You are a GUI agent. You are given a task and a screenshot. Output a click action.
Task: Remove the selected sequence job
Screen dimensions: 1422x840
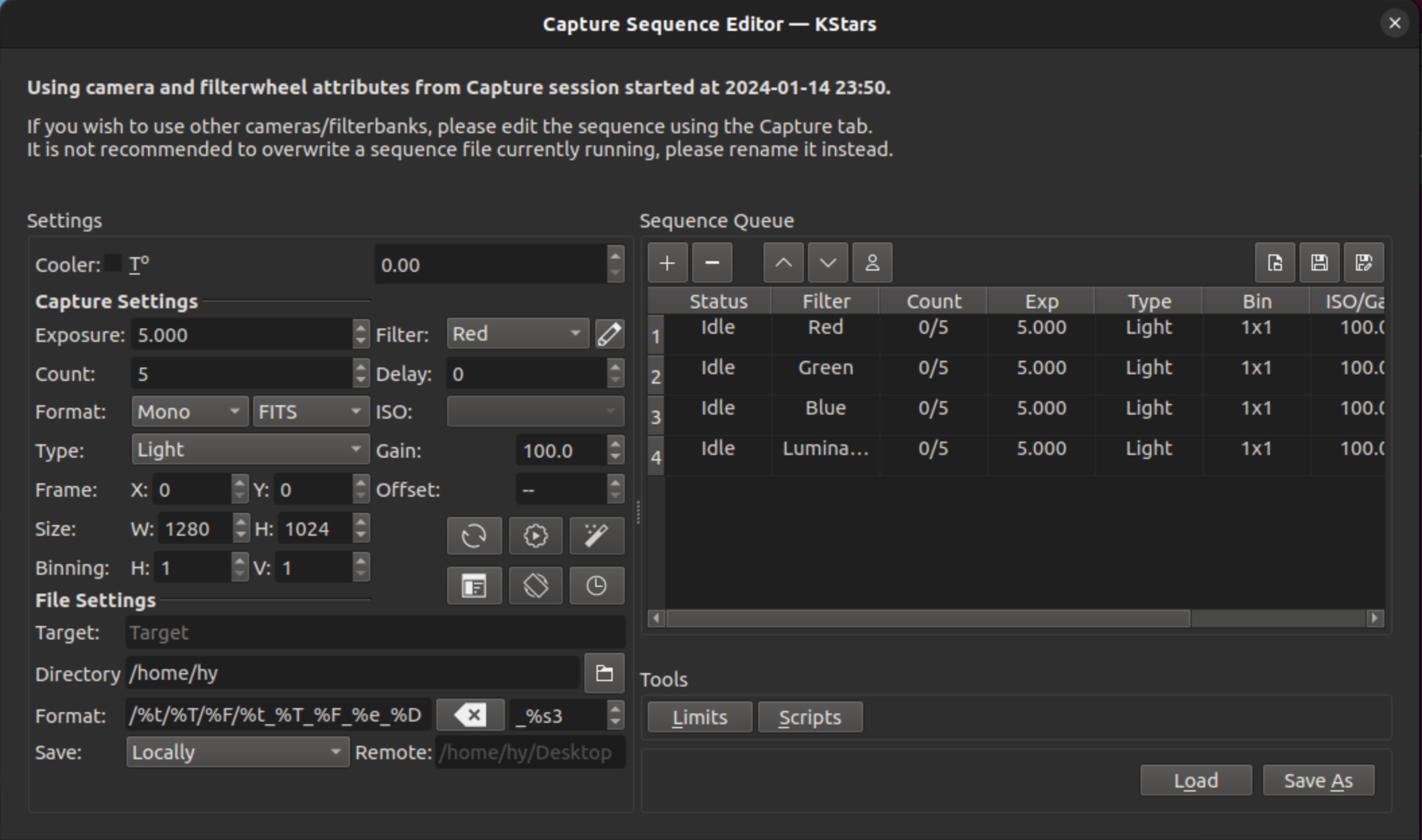click(712, 262)
